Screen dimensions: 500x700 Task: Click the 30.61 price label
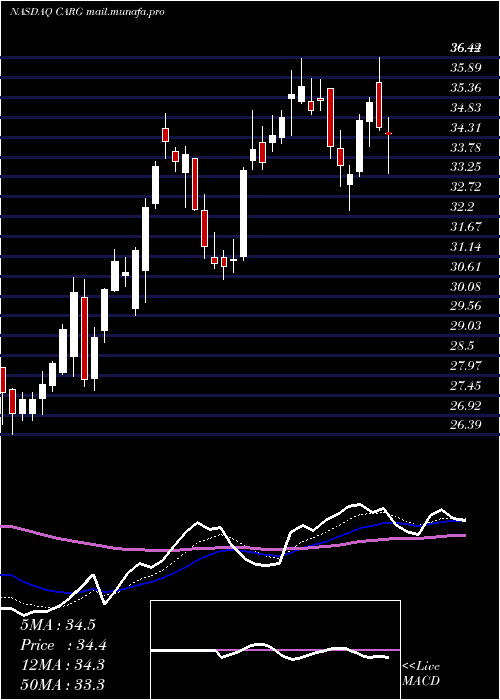[465, 267]
